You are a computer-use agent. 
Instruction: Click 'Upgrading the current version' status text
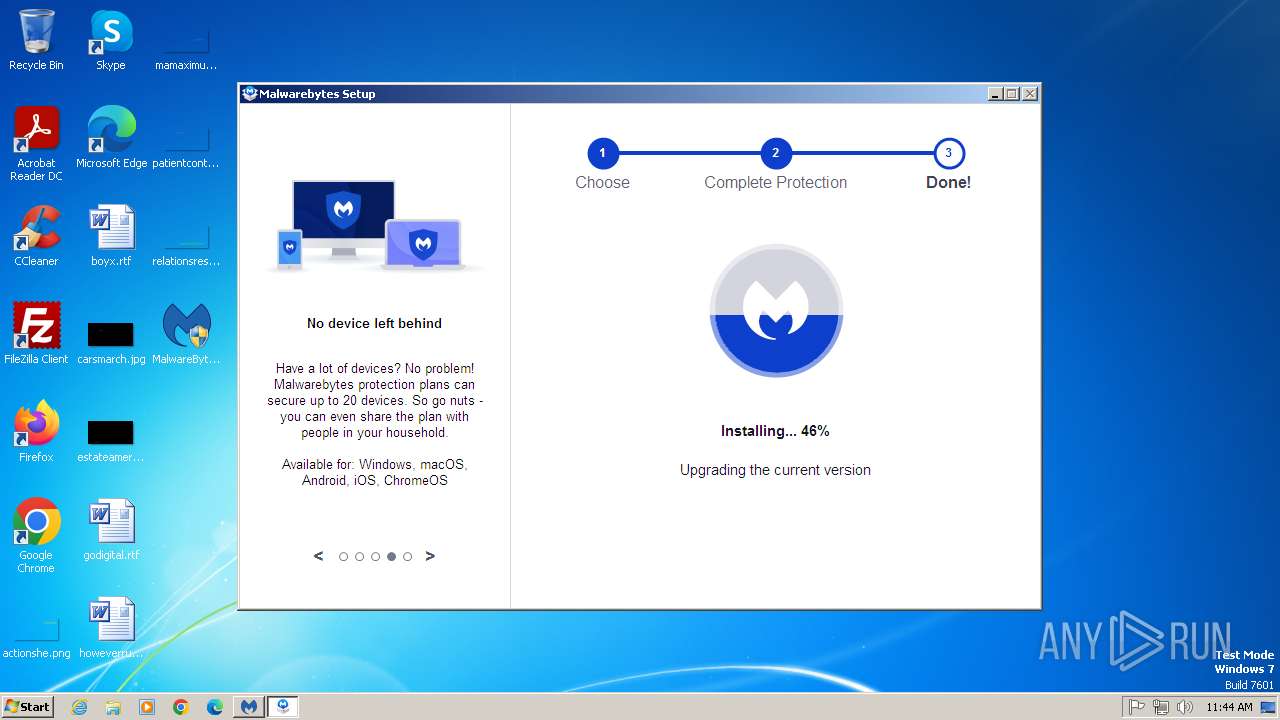[775, 470]
